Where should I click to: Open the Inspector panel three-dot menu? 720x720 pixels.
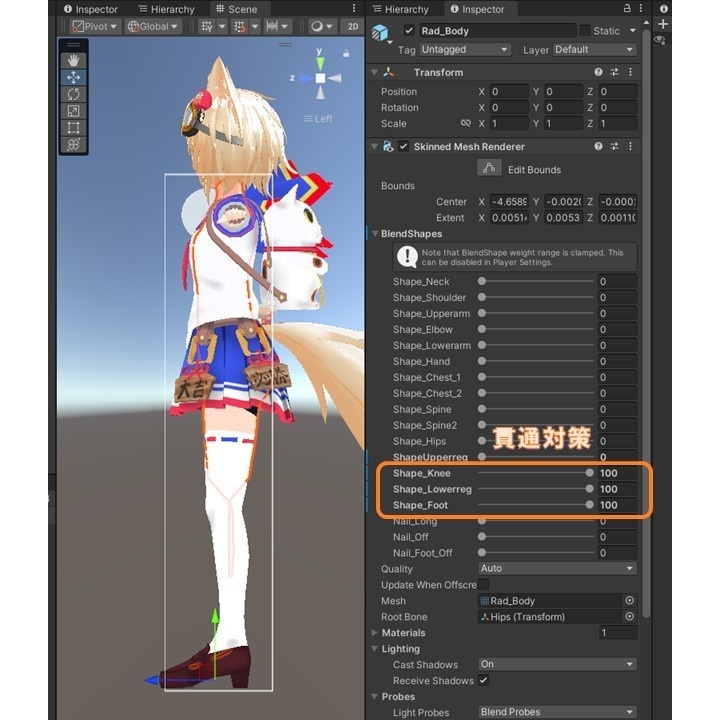click(641, 8)
